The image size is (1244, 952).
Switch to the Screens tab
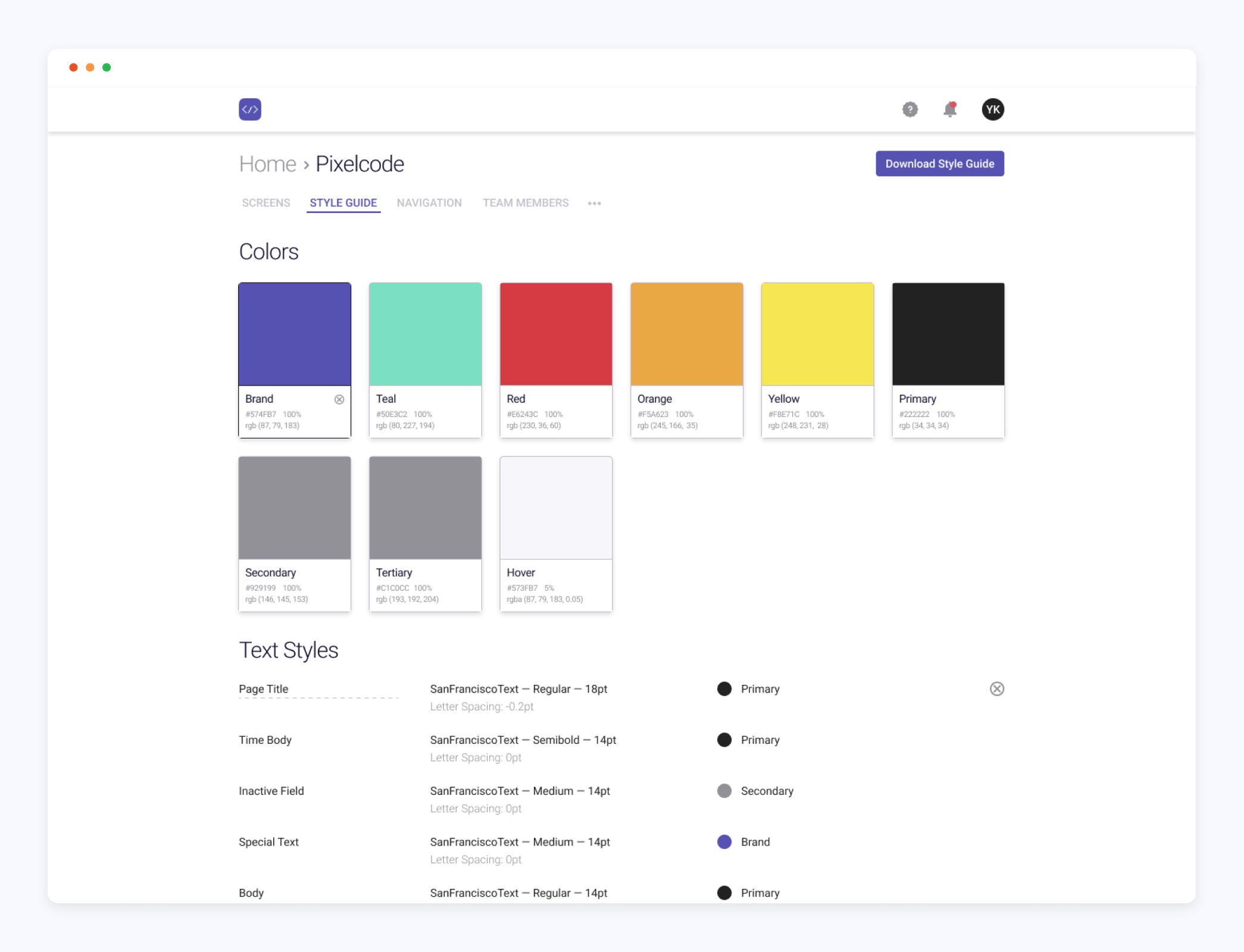coord(266,203)
